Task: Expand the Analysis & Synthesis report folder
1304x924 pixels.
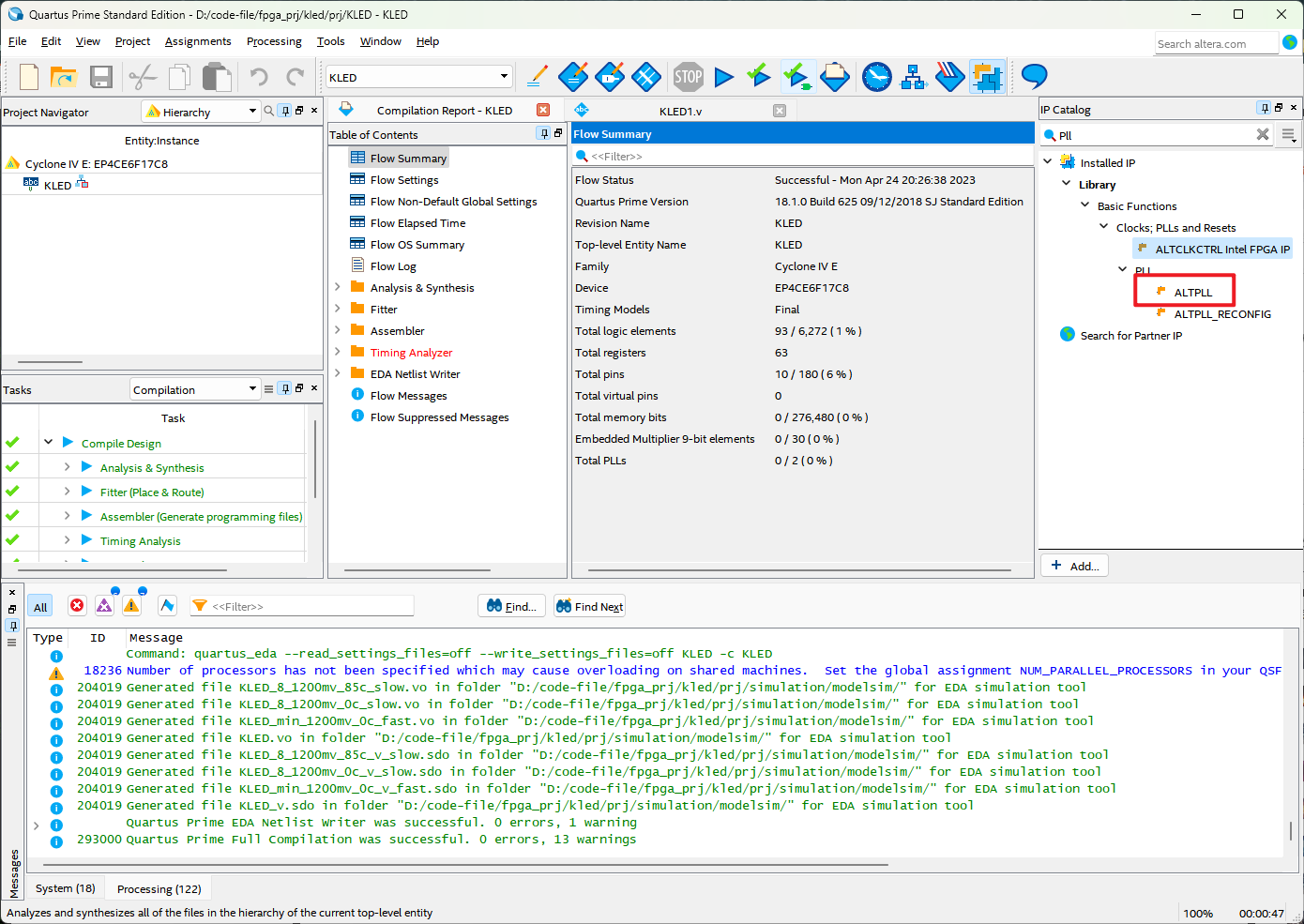Action: pos(338,287)
